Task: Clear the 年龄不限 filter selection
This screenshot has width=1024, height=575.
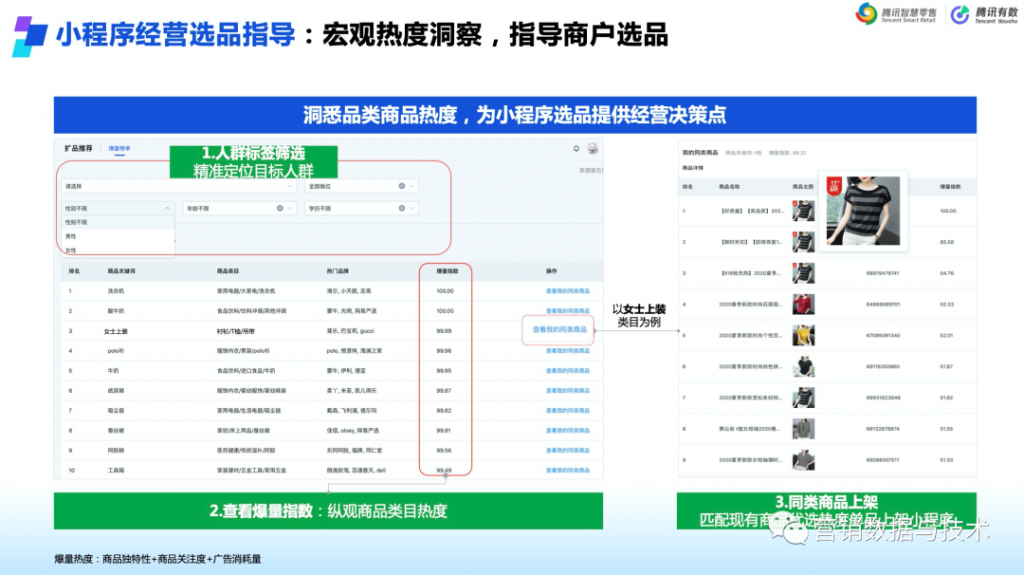Action: point(279,208)
